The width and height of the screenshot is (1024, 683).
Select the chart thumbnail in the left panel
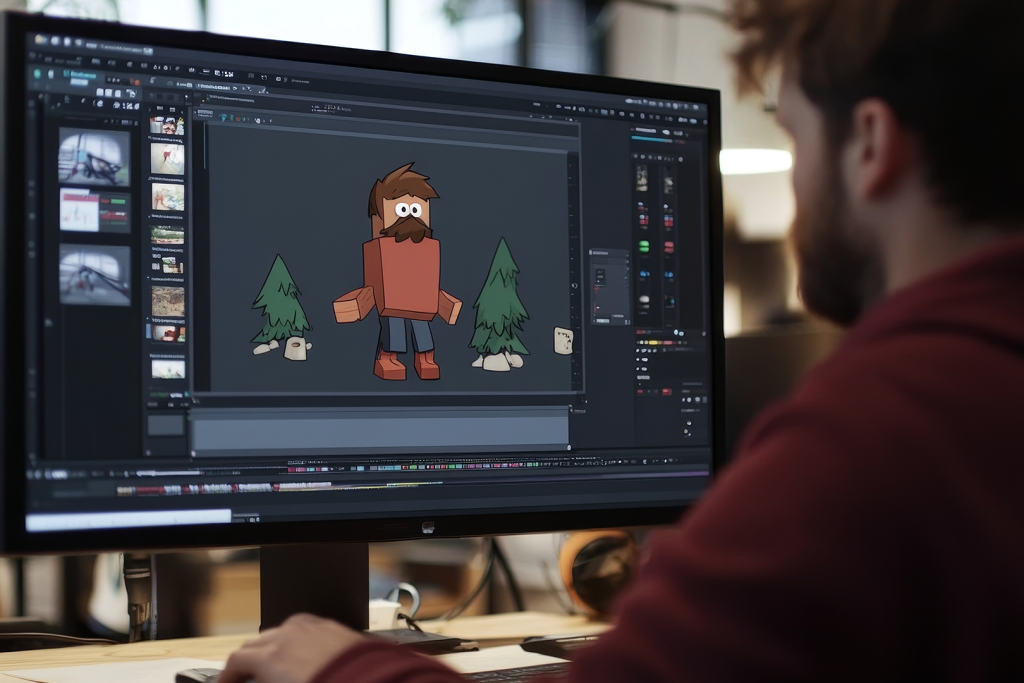pyautogui.click(x=94, y=211)
